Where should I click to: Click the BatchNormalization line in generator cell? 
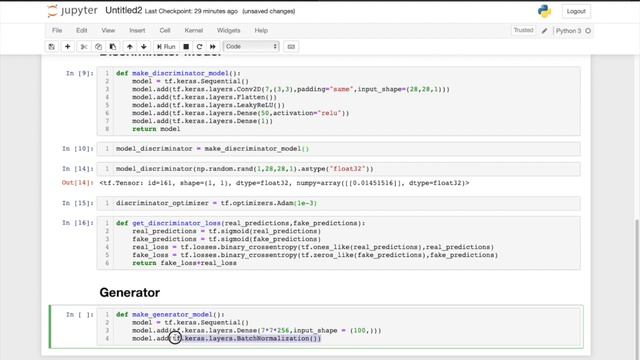227,339
